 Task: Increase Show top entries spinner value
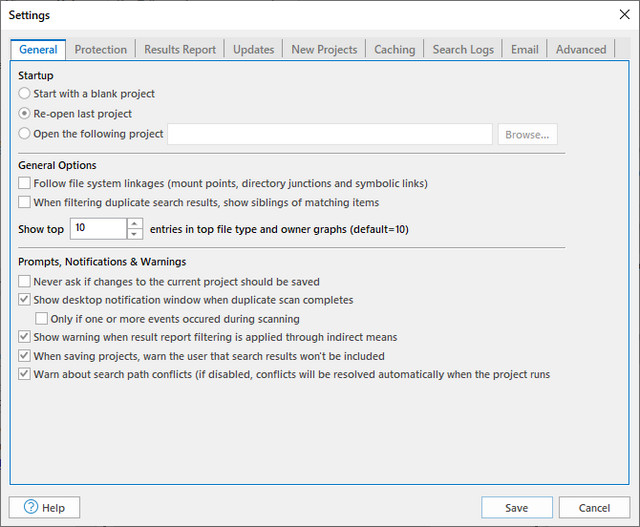pyautogui.click(x=135, y=223)
